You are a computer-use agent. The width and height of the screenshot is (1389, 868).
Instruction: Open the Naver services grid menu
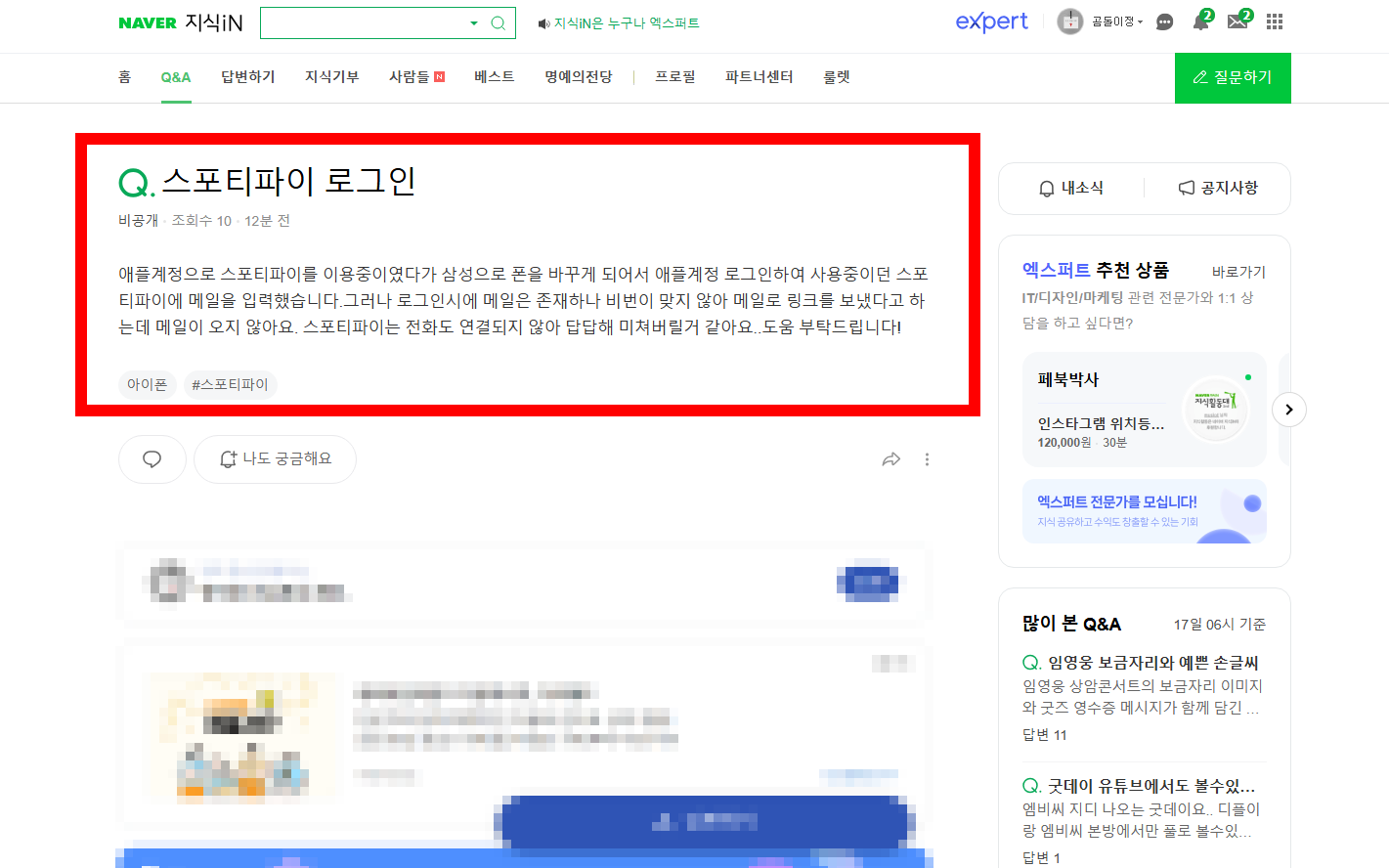1275,22
